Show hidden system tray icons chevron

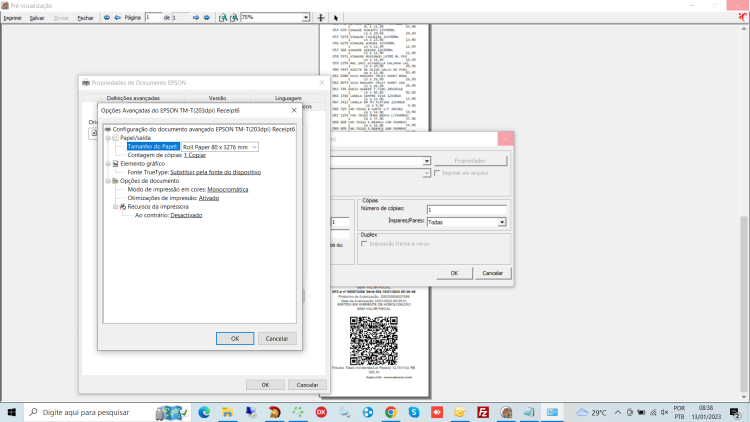click(x=618, y=412)
